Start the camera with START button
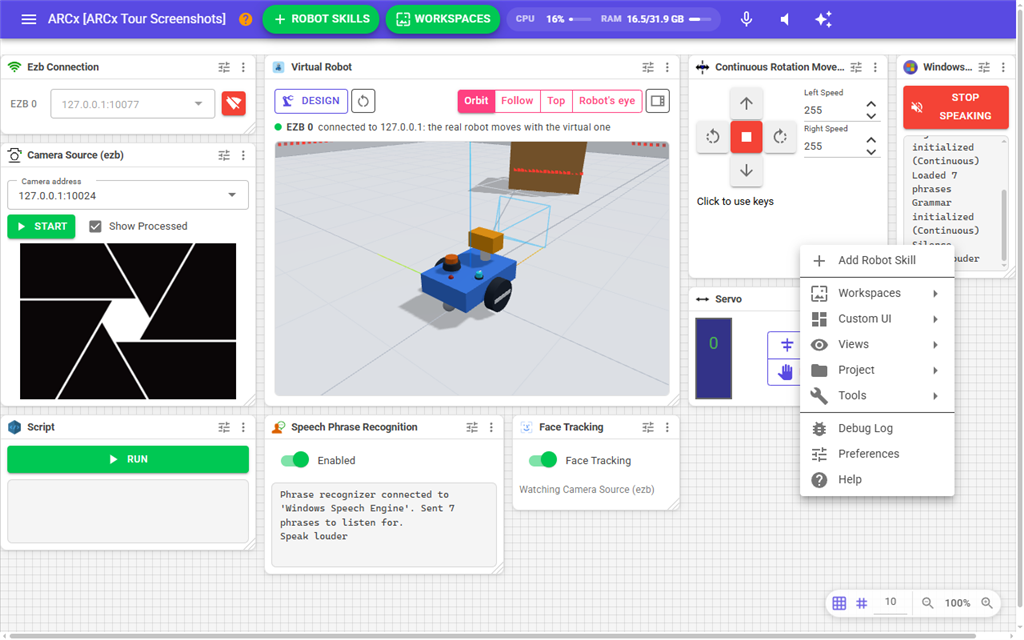The image size is (1024, 640). (x=41, y=227)
